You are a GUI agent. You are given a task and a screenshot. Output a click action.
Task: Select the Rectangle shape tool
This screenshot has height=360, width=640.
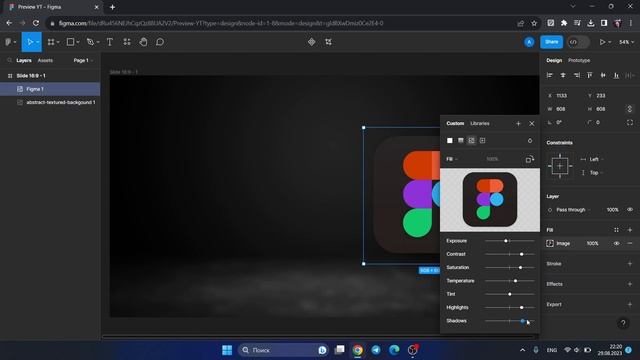(x=70, y=42)
